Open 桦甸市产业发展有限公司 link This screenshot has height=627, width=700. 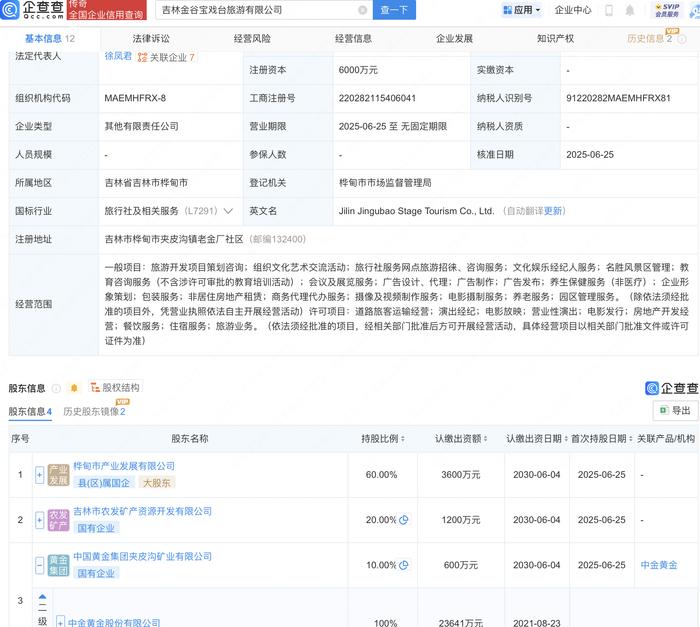click(x=124, y=466)
